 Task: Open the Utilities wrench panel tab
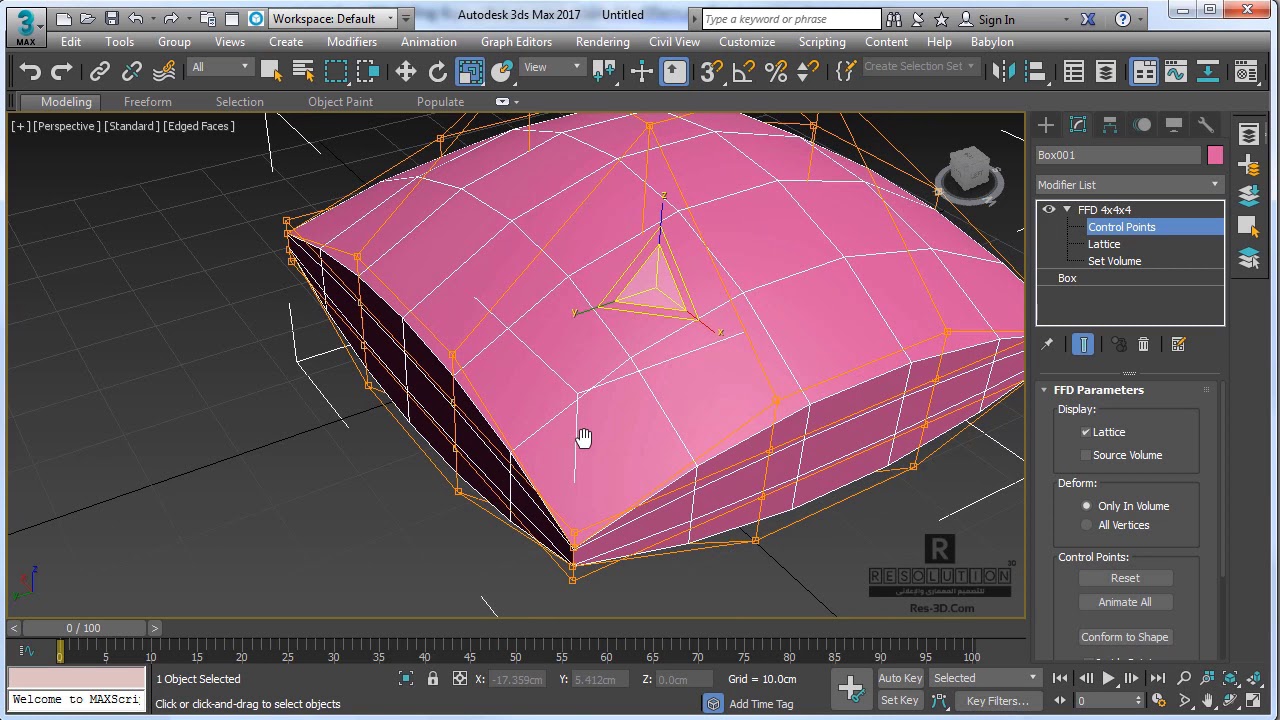(x=1206, y=125)
